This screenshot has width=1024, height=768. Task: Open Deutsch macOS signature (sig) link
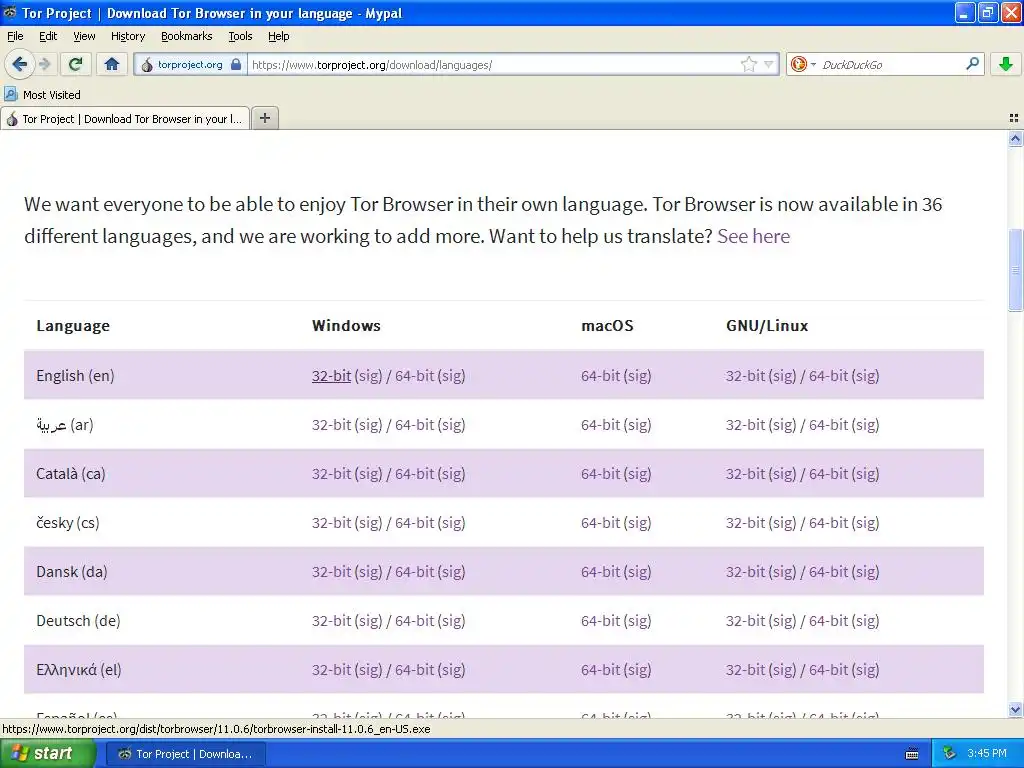pyautogui.click(x=637, y=620)
